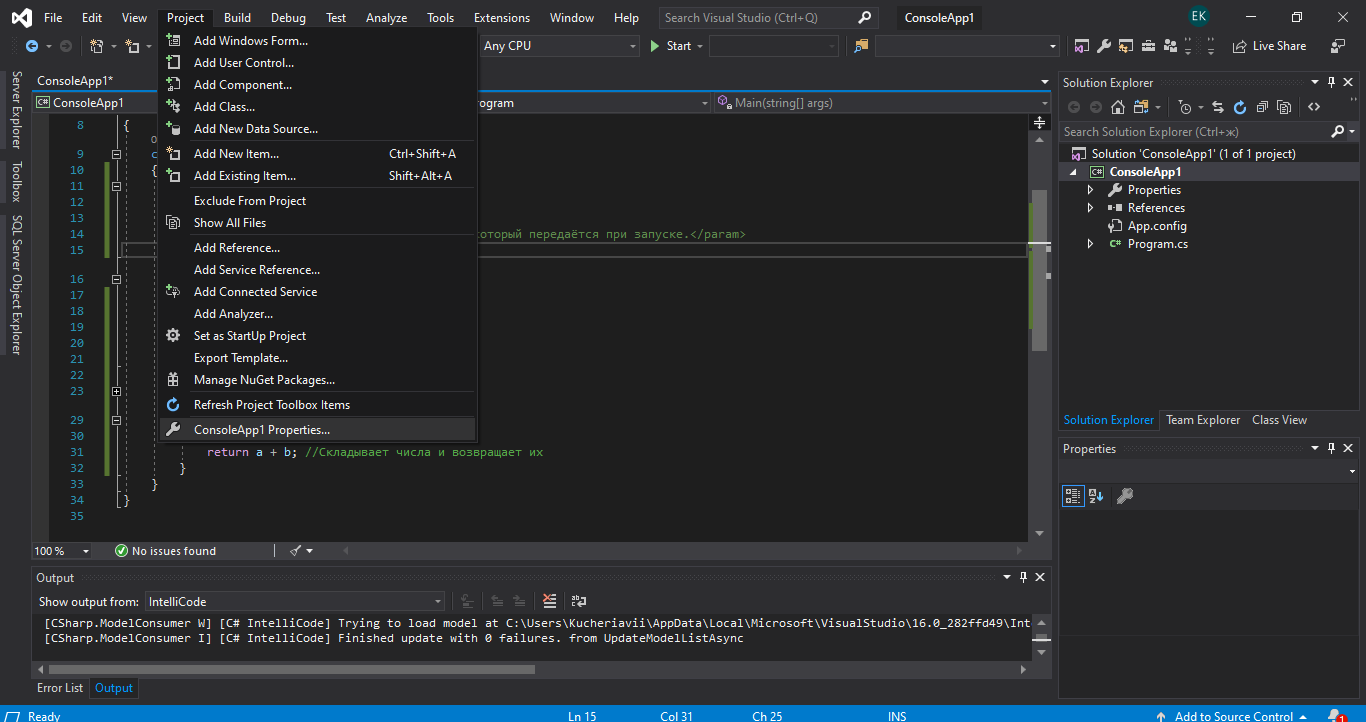Screen dimensions: 1366x722
Task: Collapse code block at line 9
Action: pos(116,154)
